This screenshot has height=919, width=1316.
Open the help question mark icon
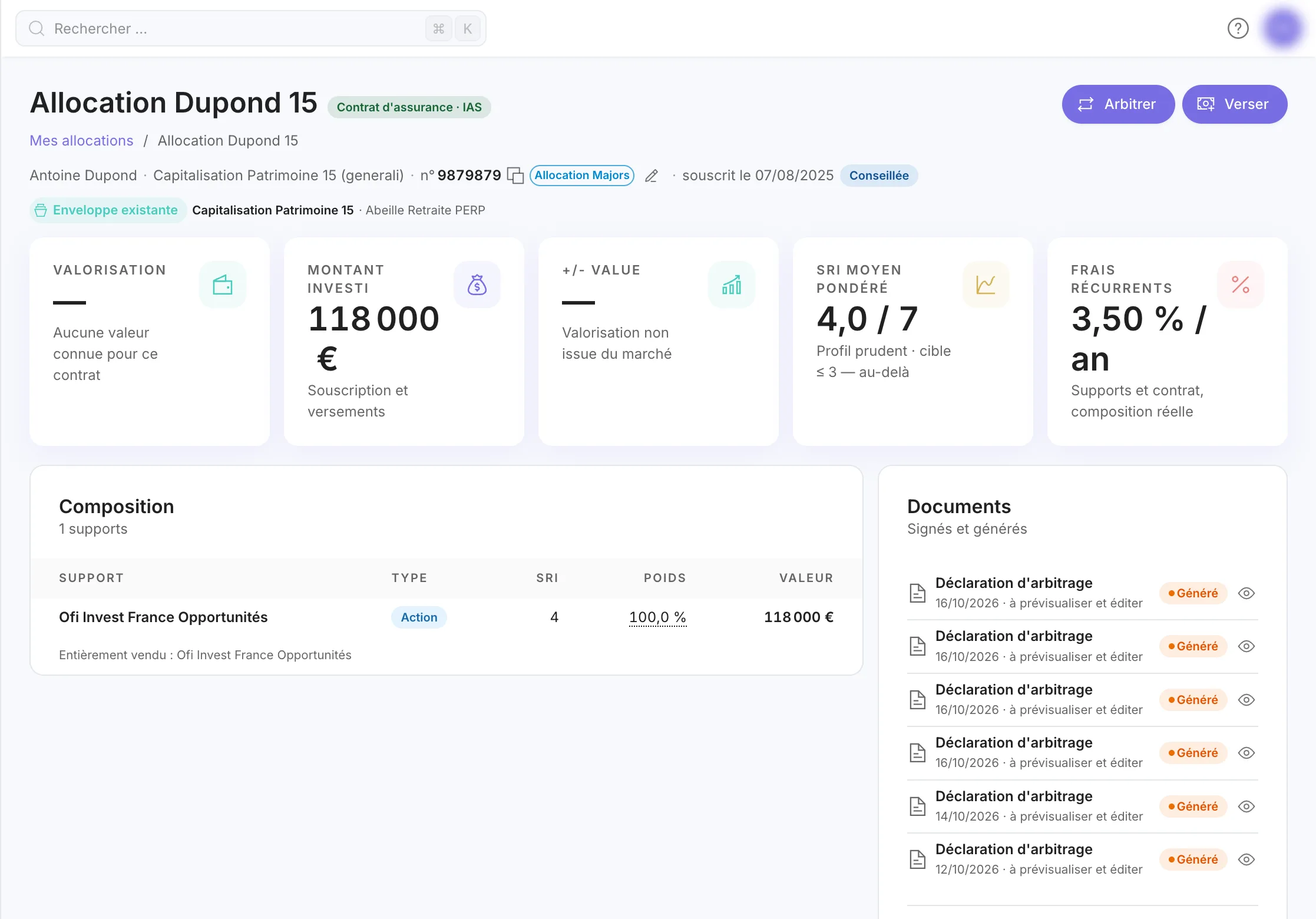coord(1238,28)
